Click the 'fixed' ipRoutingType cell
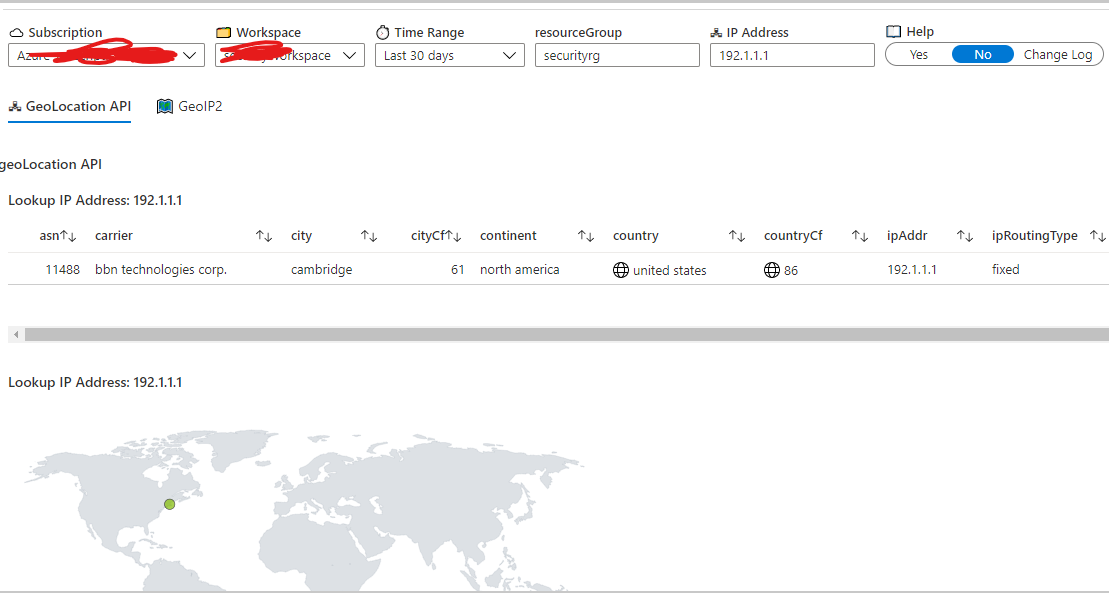The image size is (1109, 593). pos(1006,270)
